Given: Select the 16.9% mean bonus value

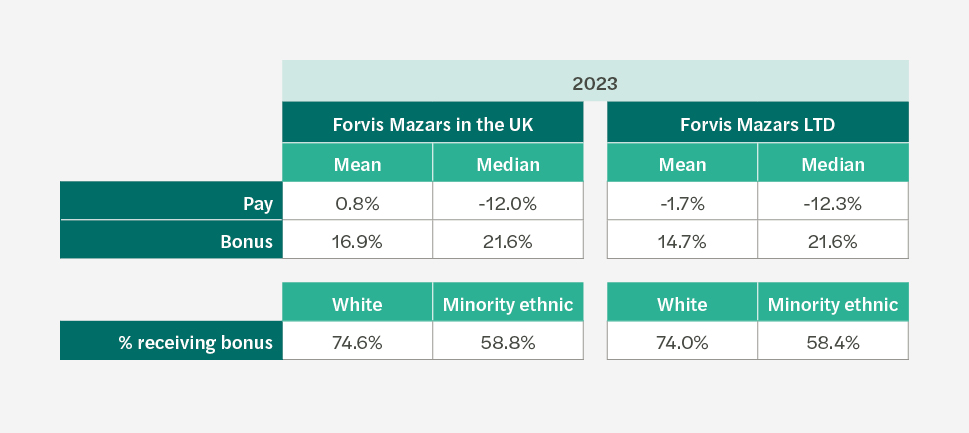Looking at the screenshot, I should tap(357, 241).
